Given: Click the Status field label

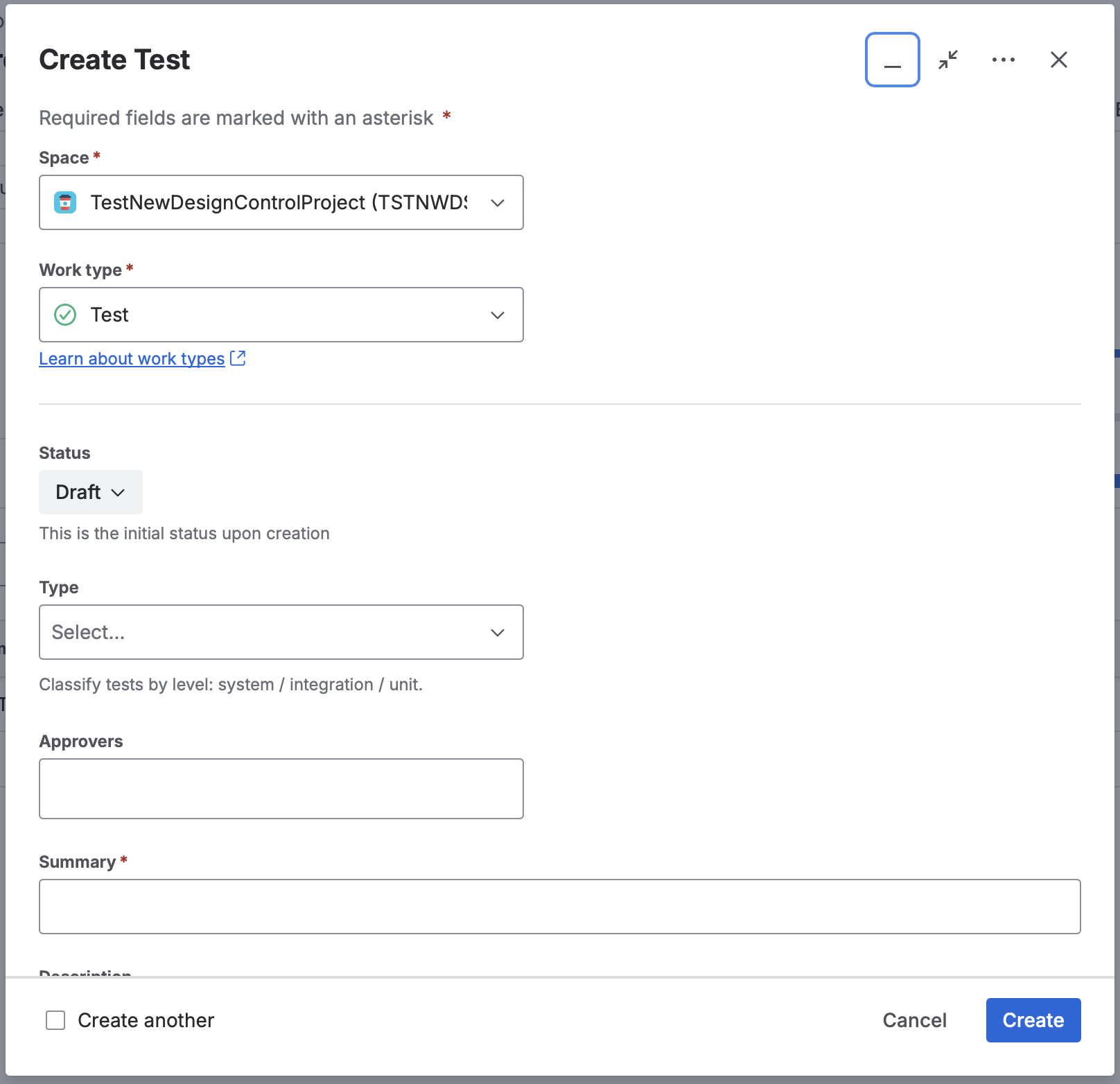Looking at the screenshot, I should tap(64, 453).
